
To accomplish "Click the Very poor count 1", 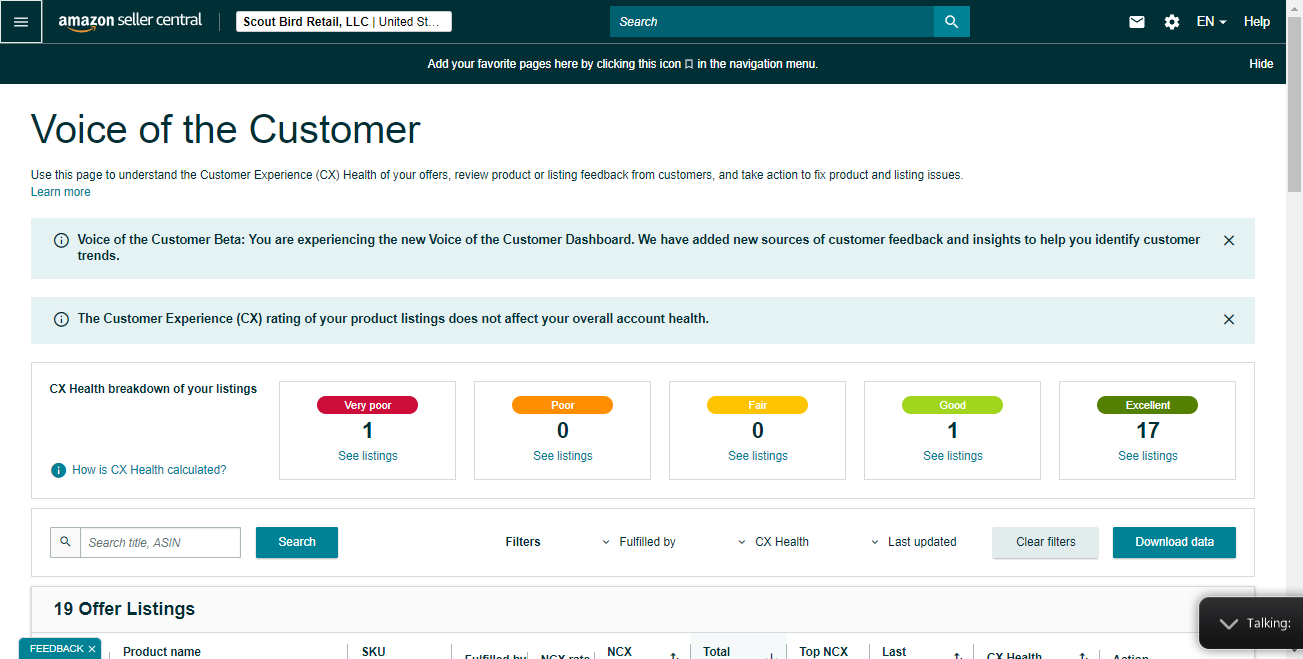I will 368,431.
